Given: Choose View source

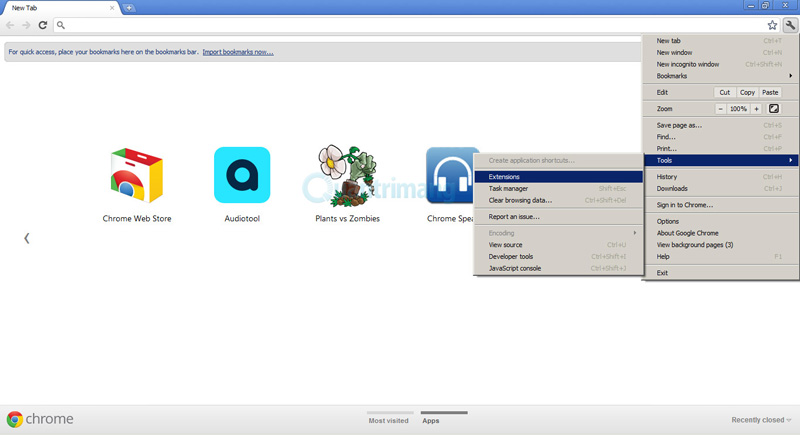Looking at the screenshot, I should tap(558, 245).
